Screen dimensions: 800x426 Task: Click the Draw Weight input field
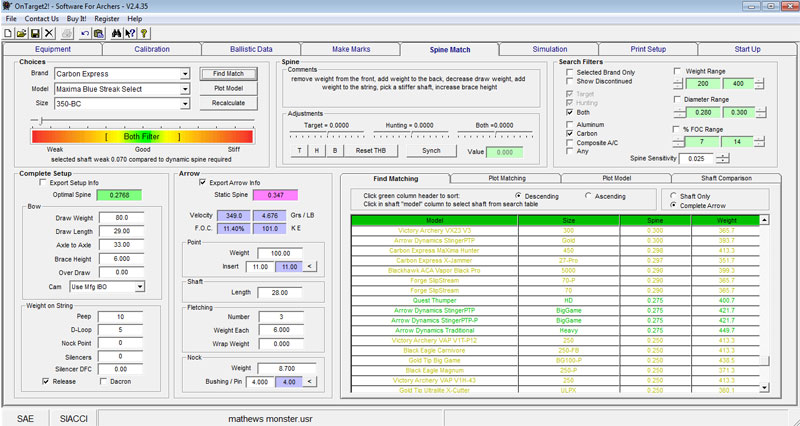coord(121,218)
